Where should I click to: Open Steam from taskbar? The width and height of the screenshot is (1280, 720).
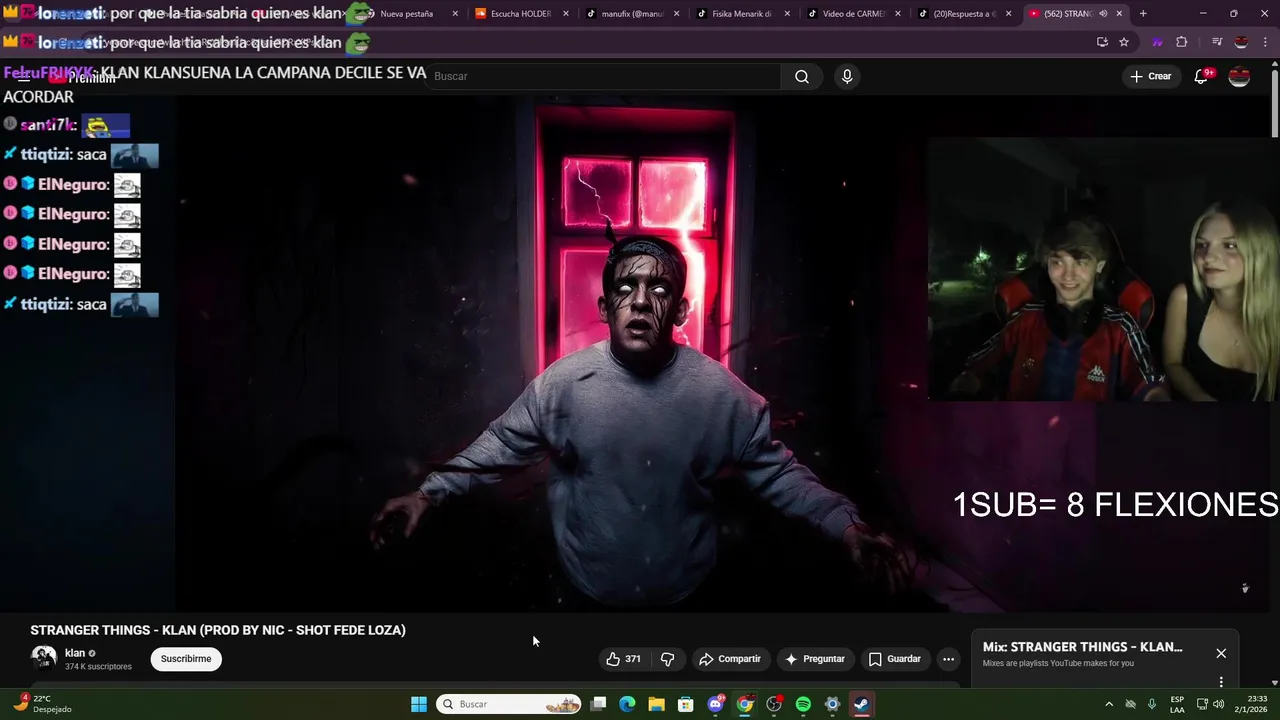(x=861, y=704)
